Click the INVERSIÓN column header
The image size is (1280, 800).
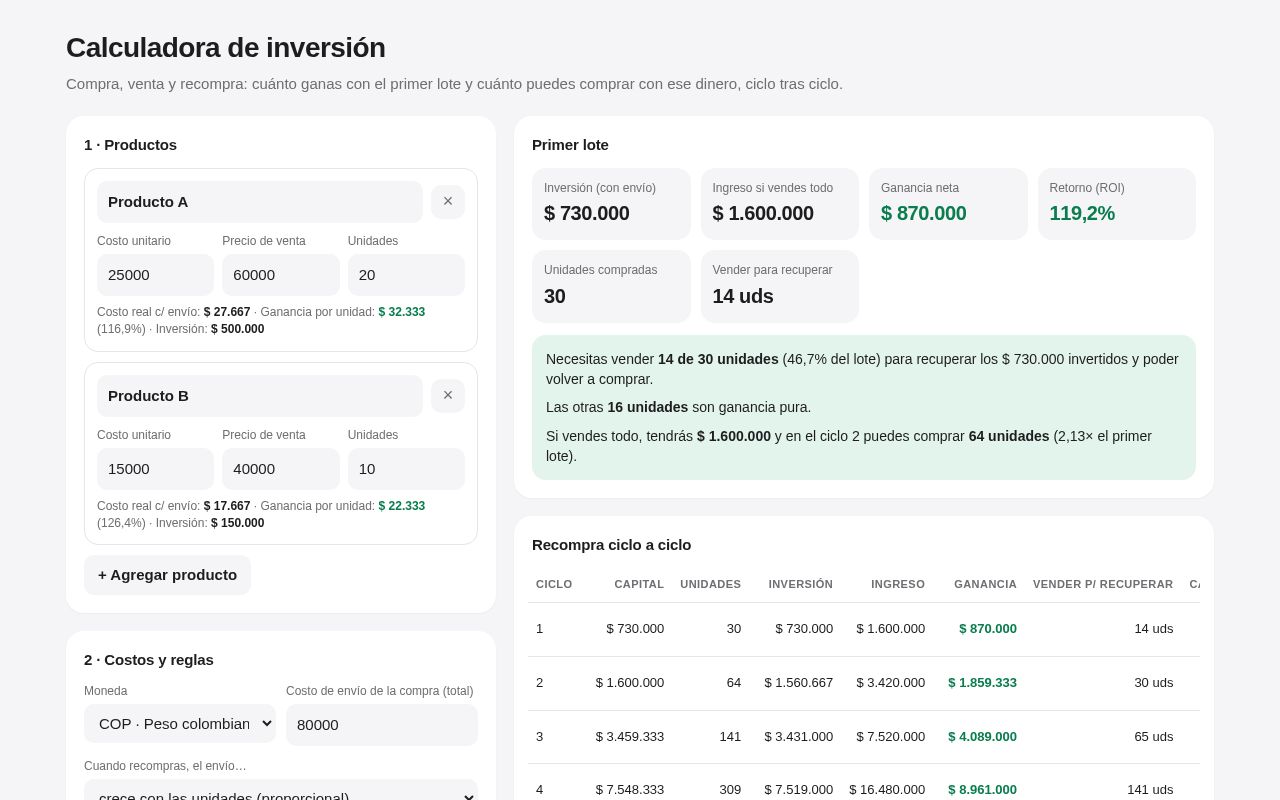pyautogui.click(x=800, y=584)
